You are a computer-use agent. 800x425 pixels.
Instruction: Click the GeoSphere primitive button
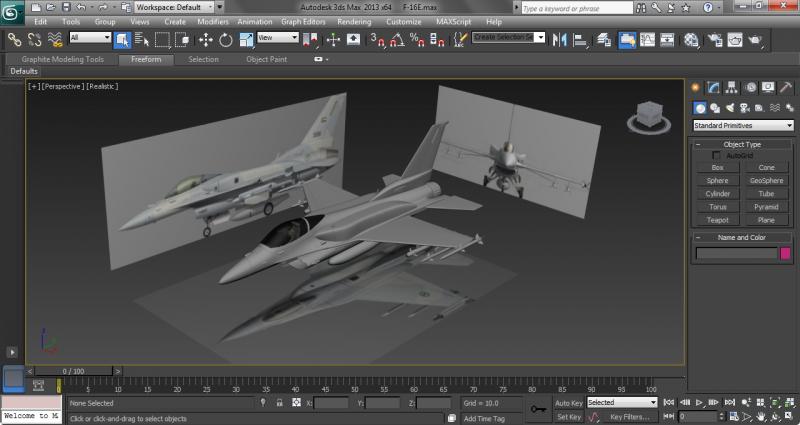coord(766,181)
